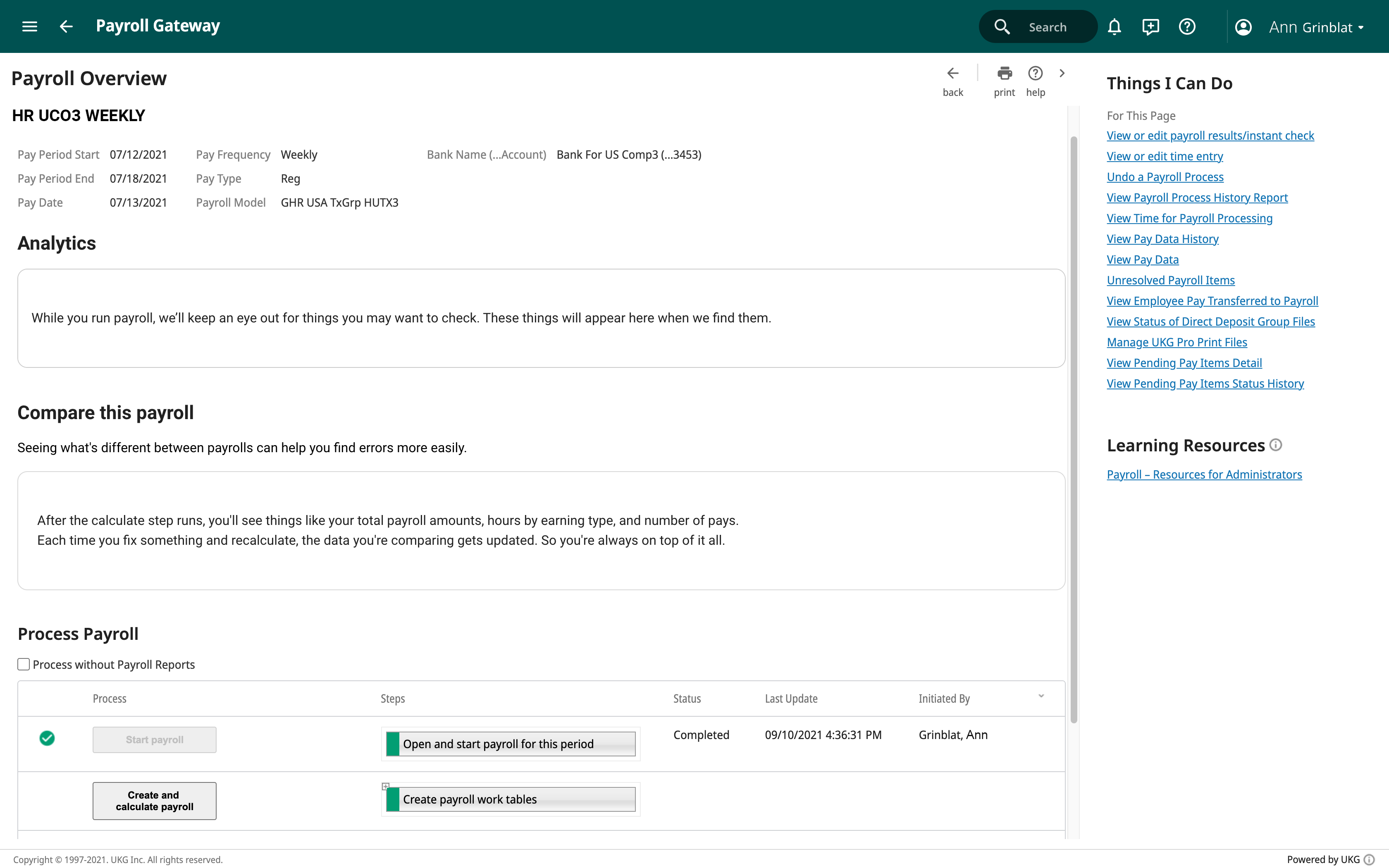
Task: Open View Pay Data History
Action: (x=1162, y=239)
